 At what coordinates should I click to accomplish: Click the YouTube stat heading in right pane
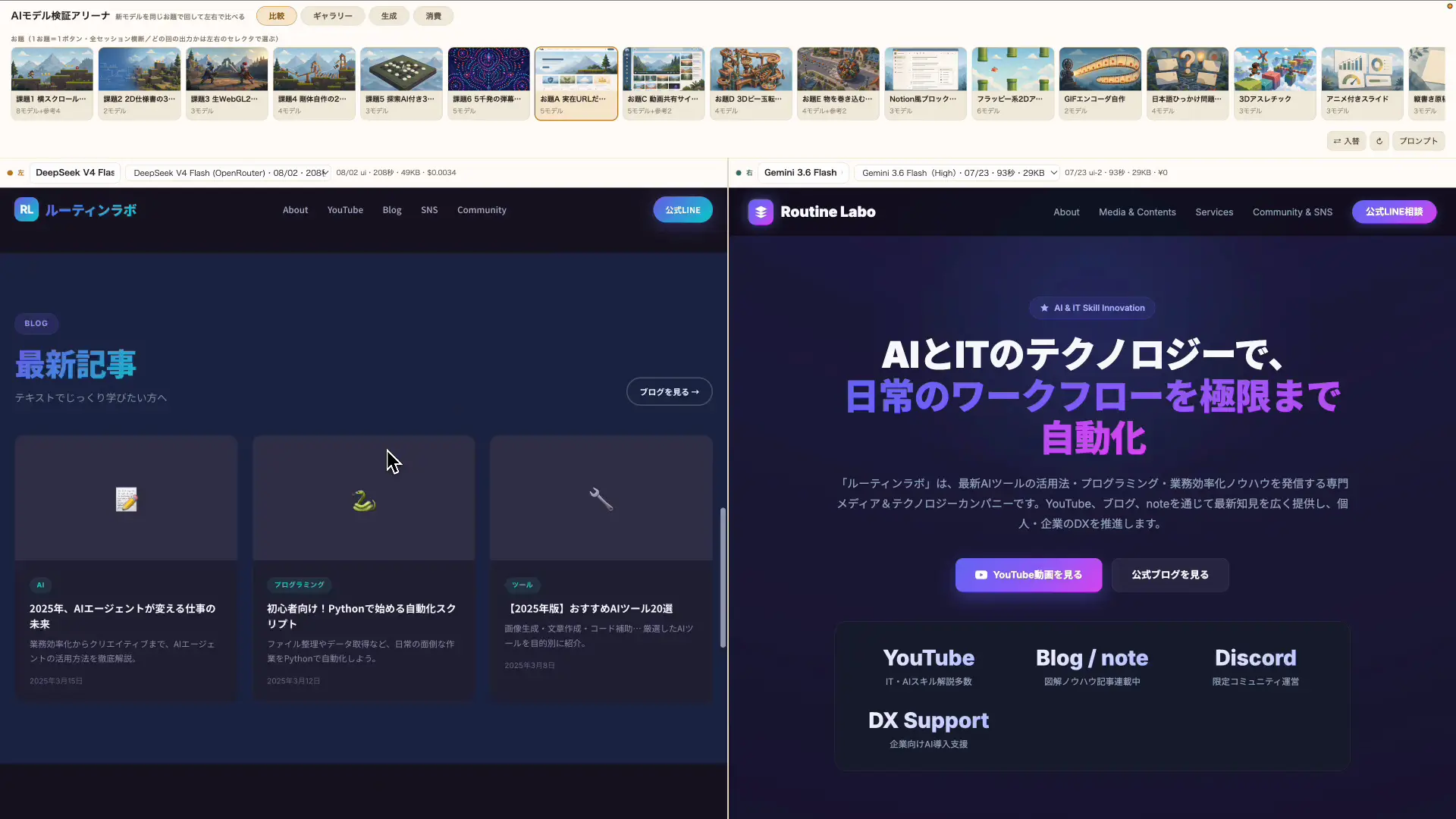[x=928, y=657]
